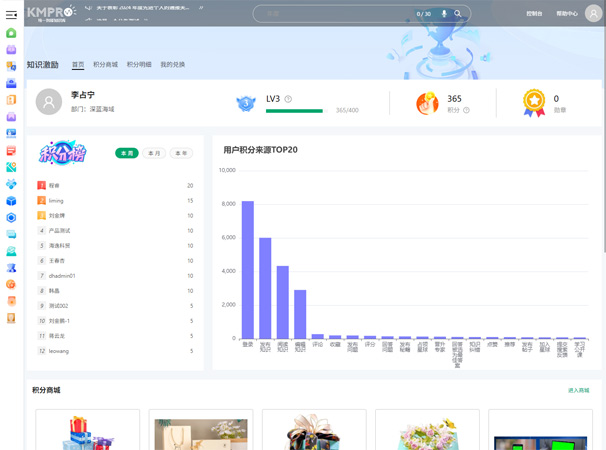Open the 积分商城 tab
Viewport: 606px width, 450px height.
[x=105, y=64]
